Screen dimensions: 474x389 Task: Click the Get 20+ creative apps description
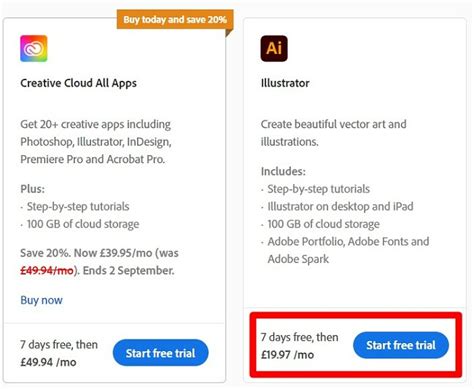tap(96, 142)
